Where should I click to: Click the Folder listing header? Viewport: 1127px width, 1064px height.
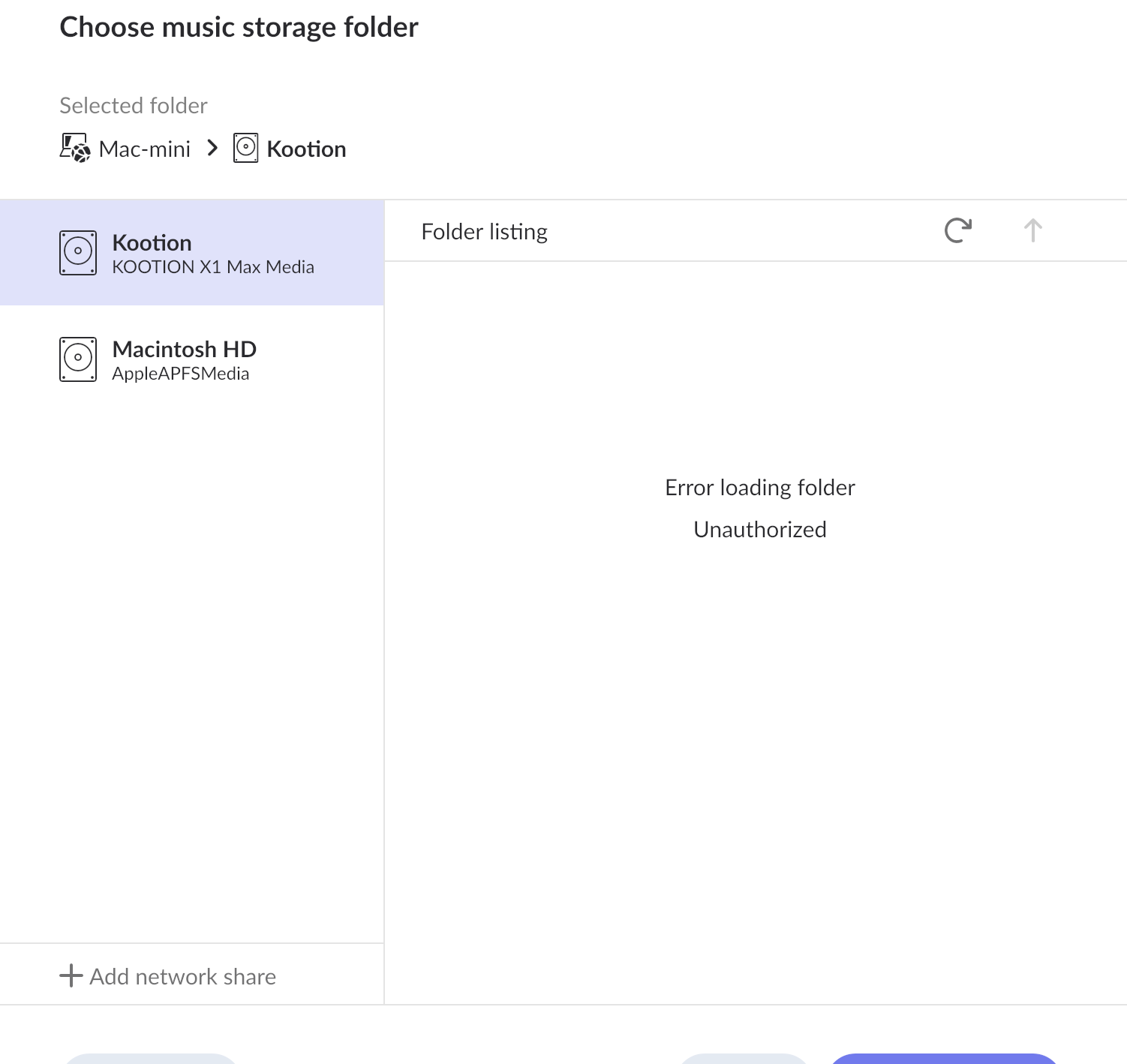[484, 232]
